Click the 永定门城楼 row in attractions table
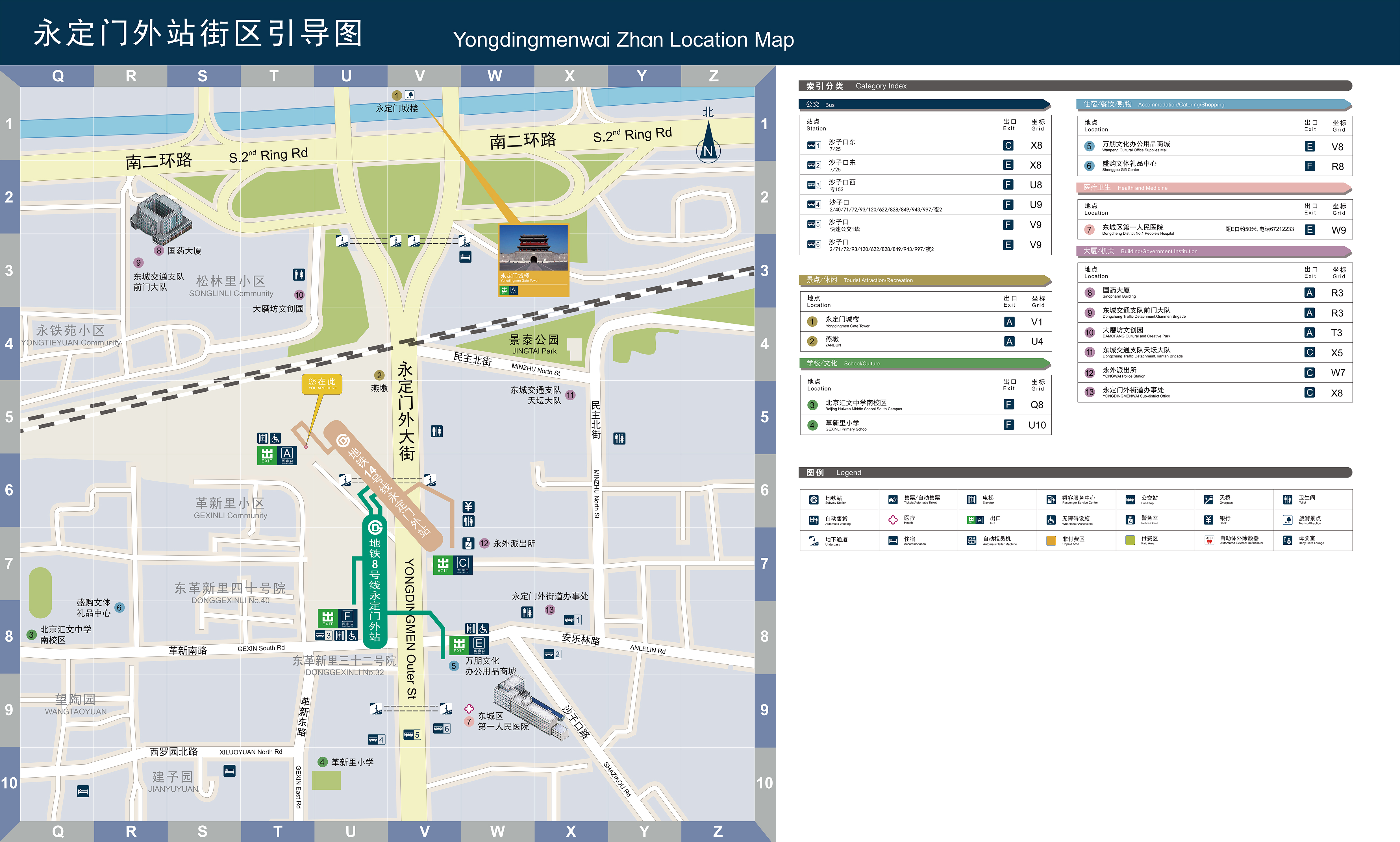This screenshot has height=842, width=1400. (x=926, y=322)
